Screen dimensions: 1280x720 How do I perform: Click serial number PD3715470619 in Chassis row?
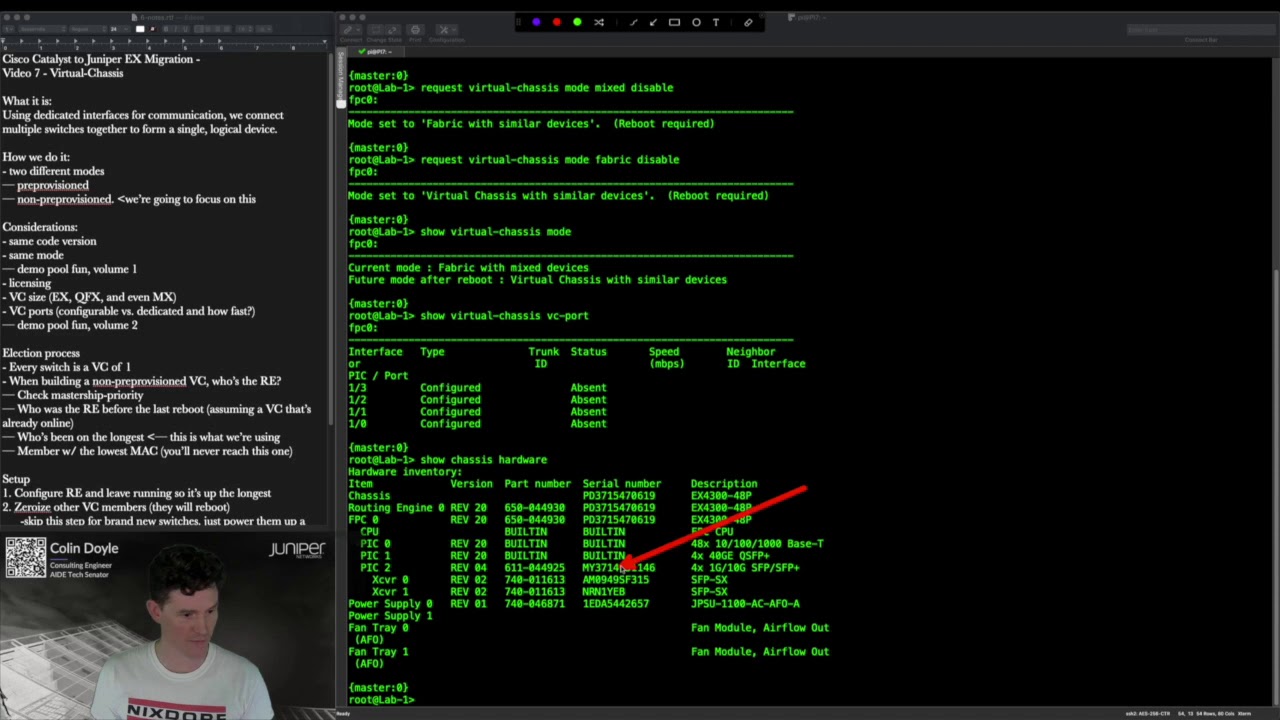(619, 496)
